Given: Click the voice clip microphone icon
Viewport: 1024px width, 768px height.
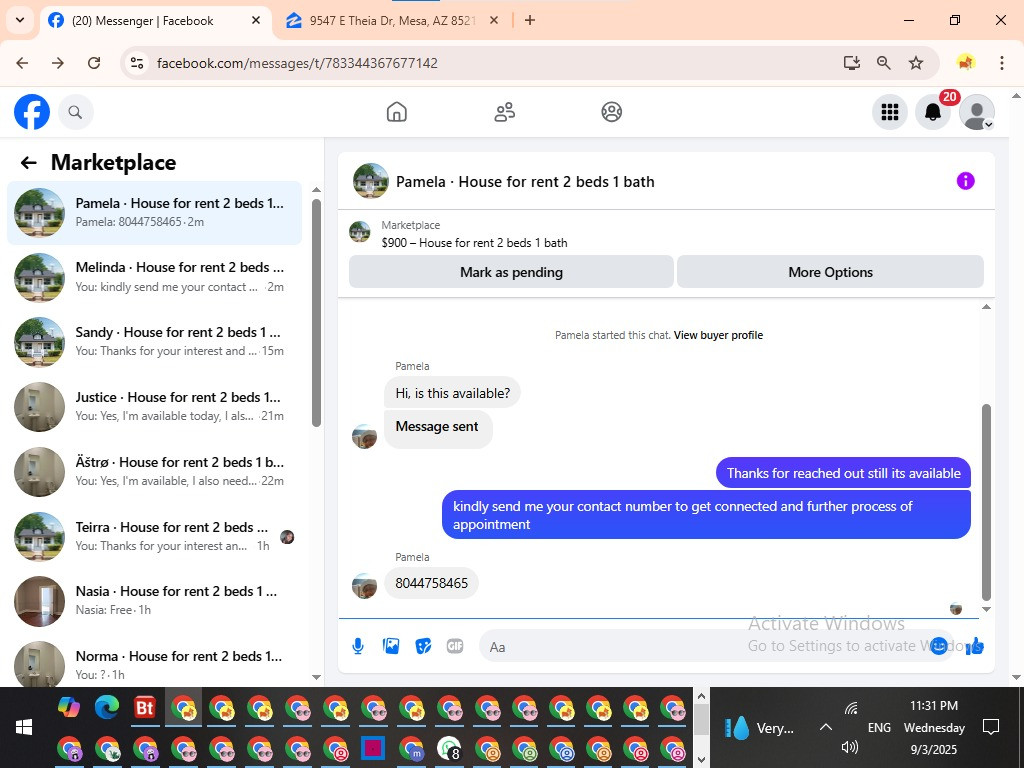Looking at the screenshot, I should [358, 647].
